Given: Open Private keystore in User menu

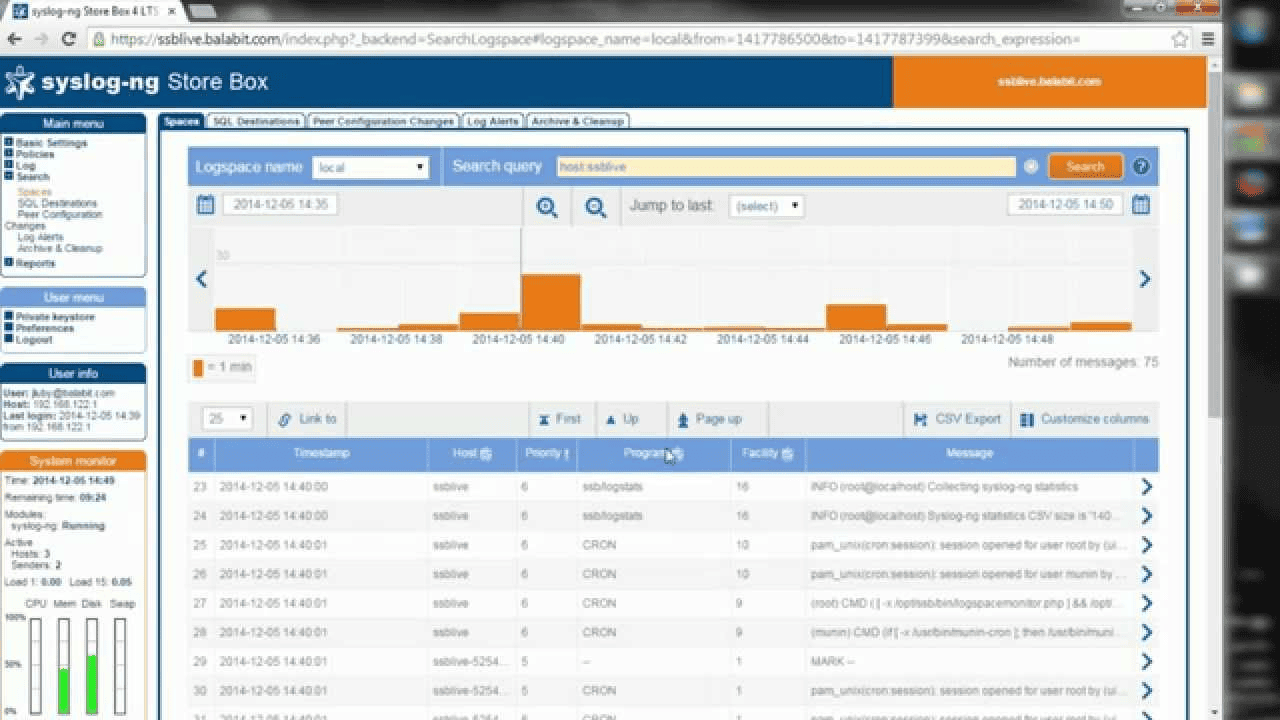Looking at the screenshot, I should [x=55, y=317].
